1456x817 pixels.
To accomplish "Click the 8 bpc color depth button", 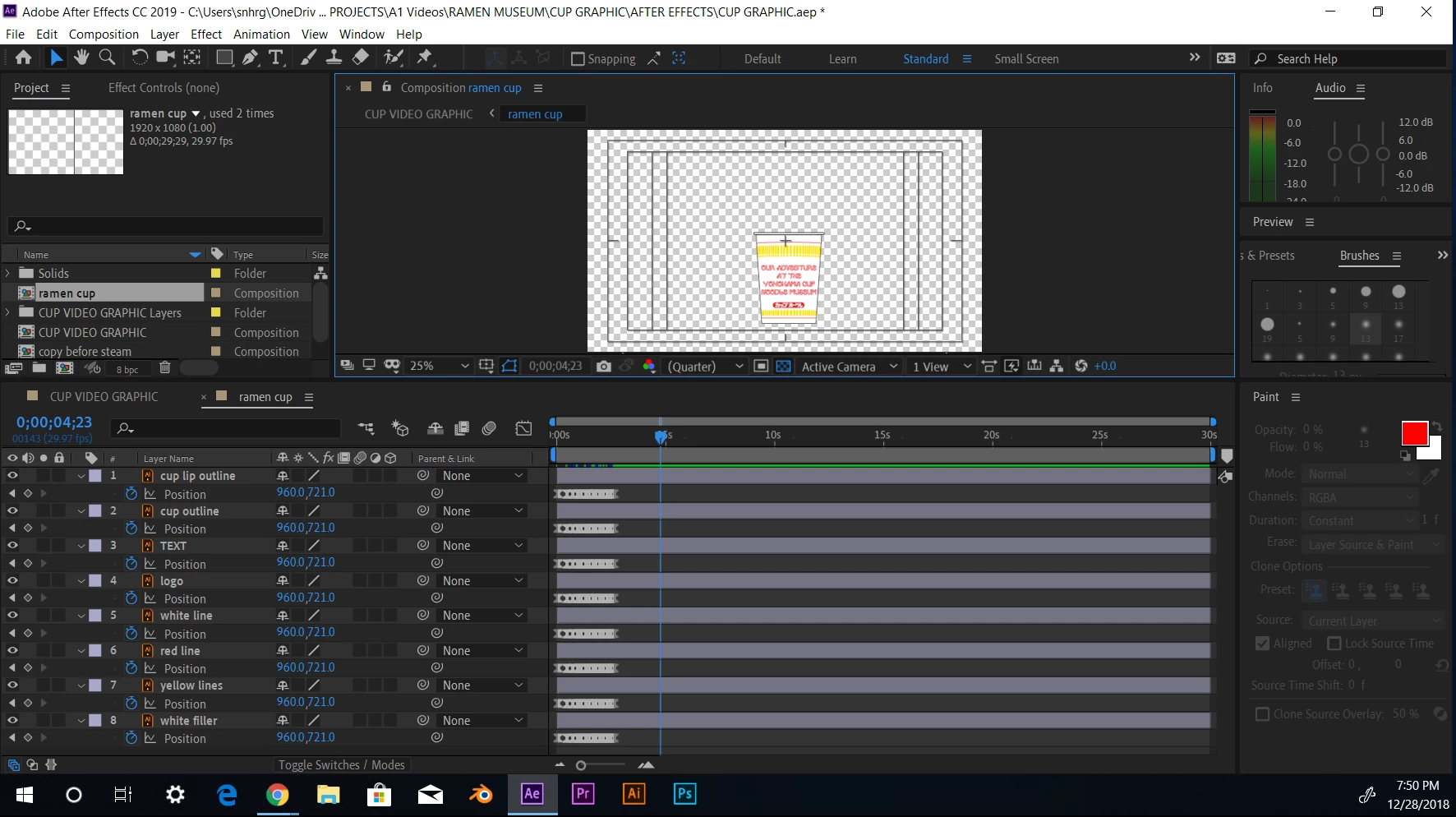I will (x=127, y=369).
